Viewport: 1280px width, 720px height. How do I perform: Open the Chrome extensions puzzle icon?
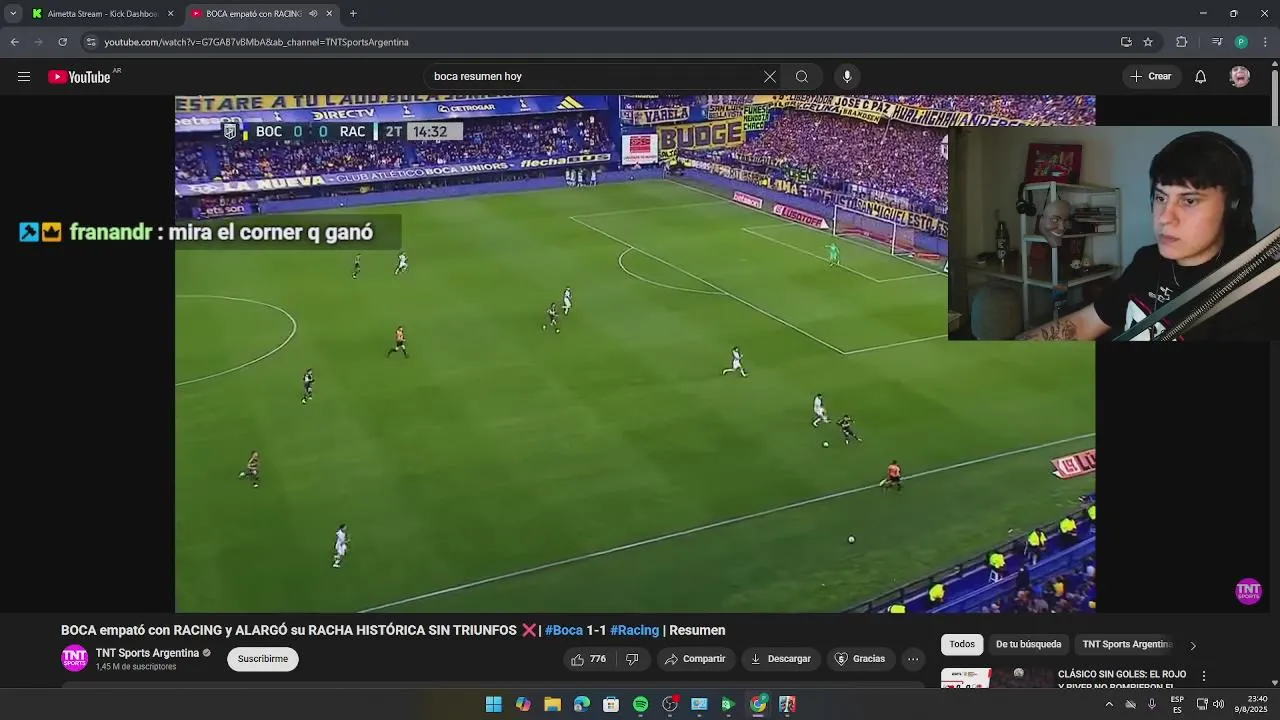point(1181,42)
